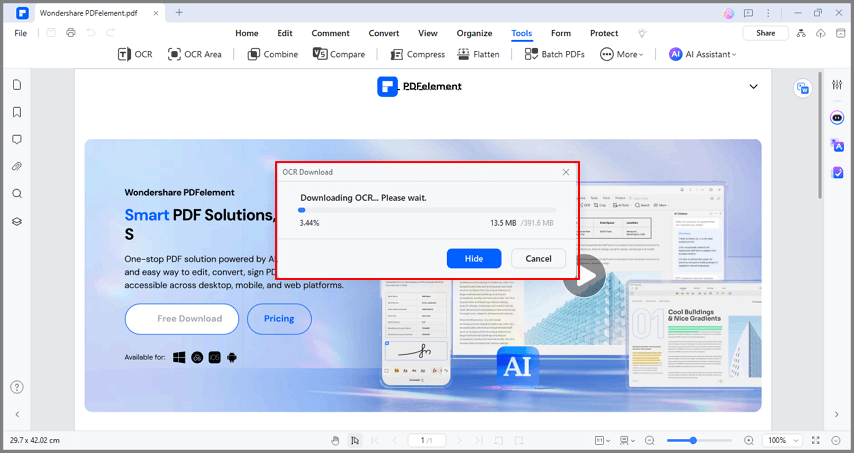Open the Form tab
Image resolution: width=854 pixels, height=453 pixels.
tap(561, 33)
